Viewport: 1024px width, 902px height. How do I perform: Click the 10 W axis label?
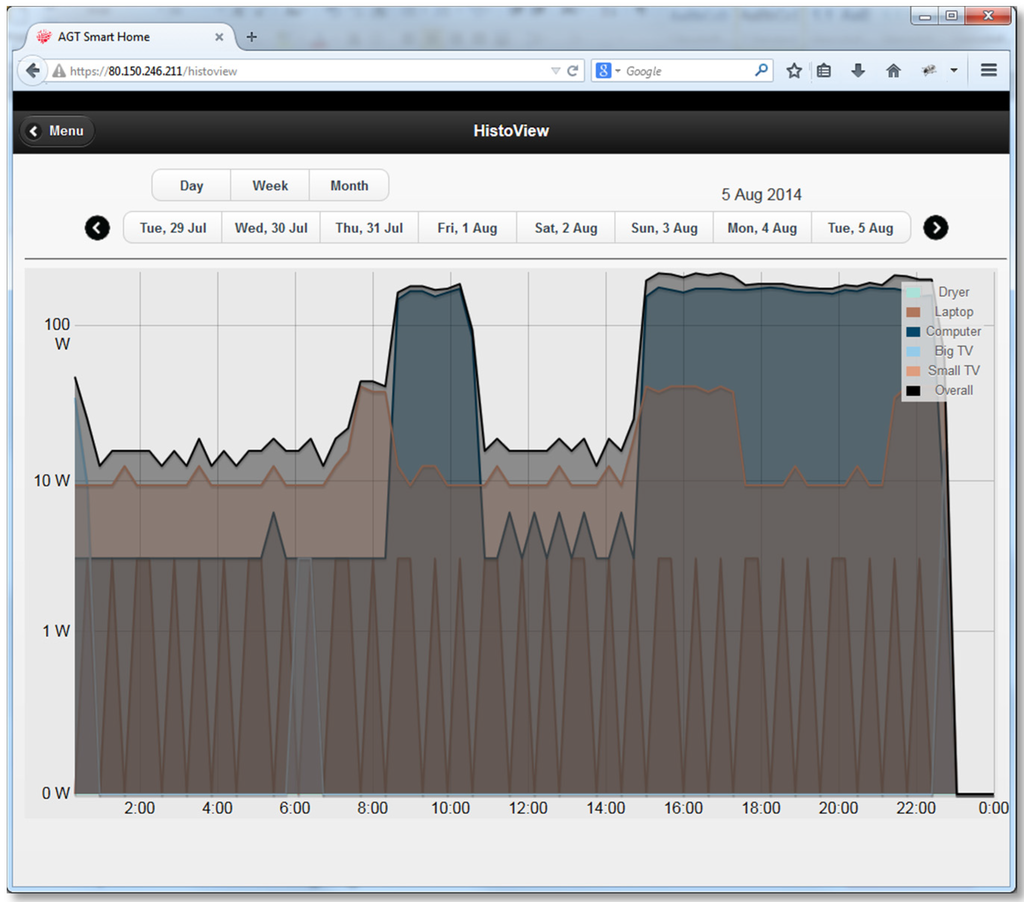point(52,481)
